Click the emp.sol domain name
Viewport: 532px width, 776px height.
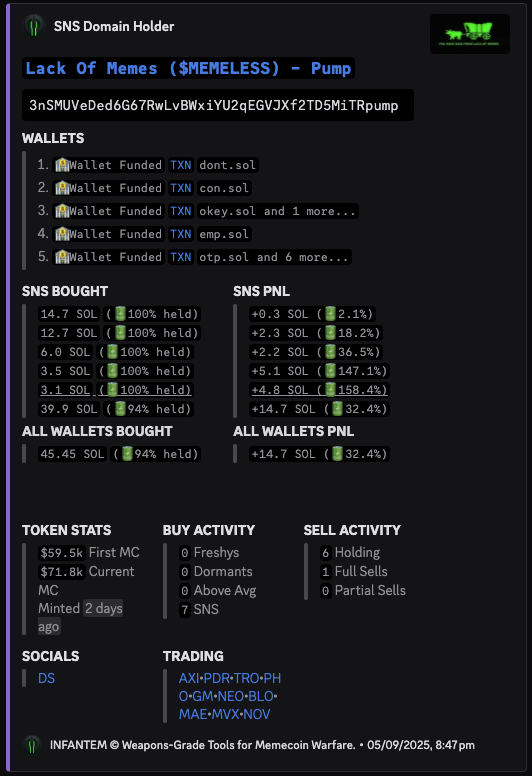point(224,234)
